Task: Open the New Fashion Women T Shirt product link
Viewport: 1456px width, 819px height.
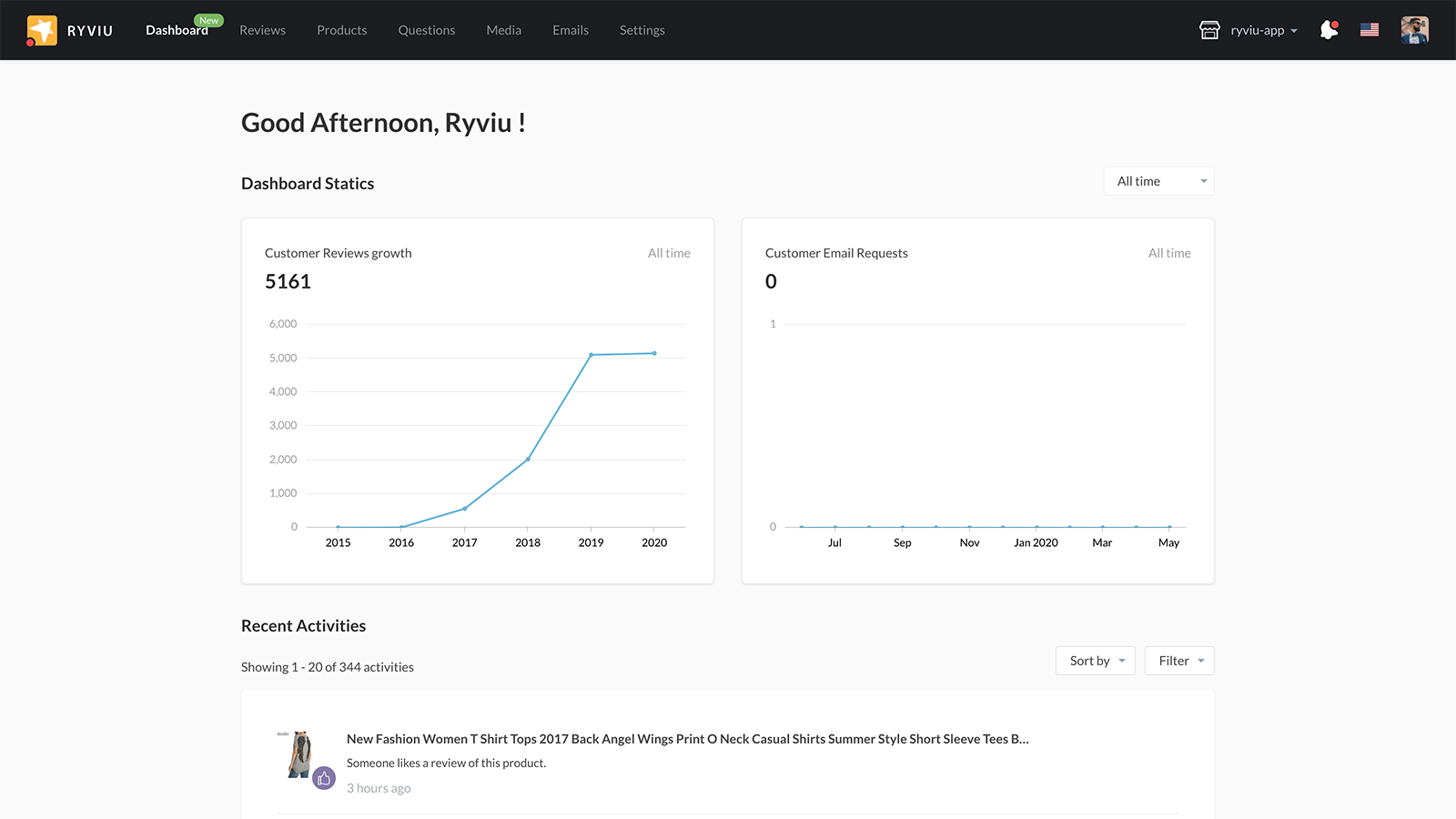Action: 688,739
